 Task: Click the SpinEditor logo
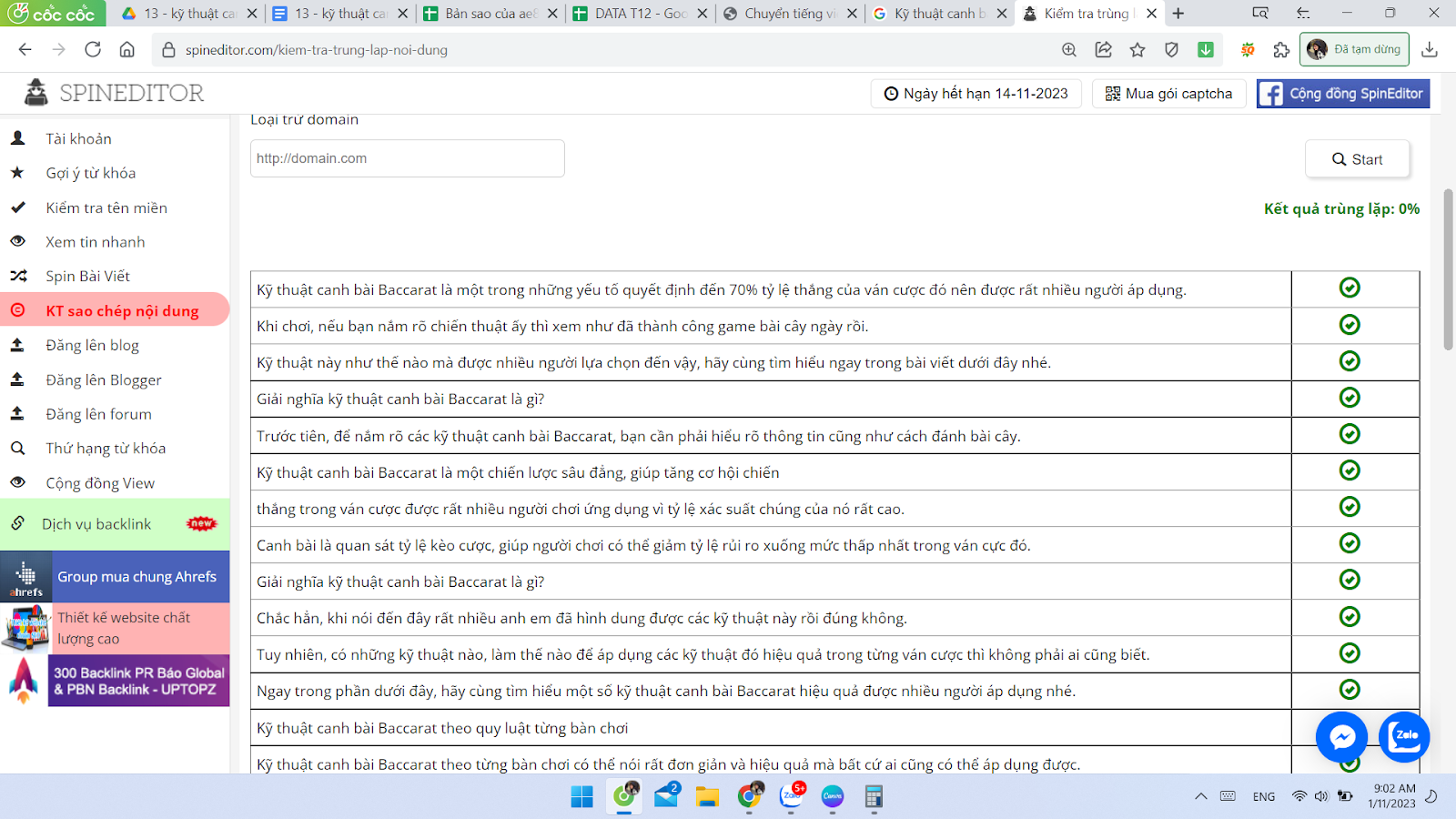click(x=114, y=93)
